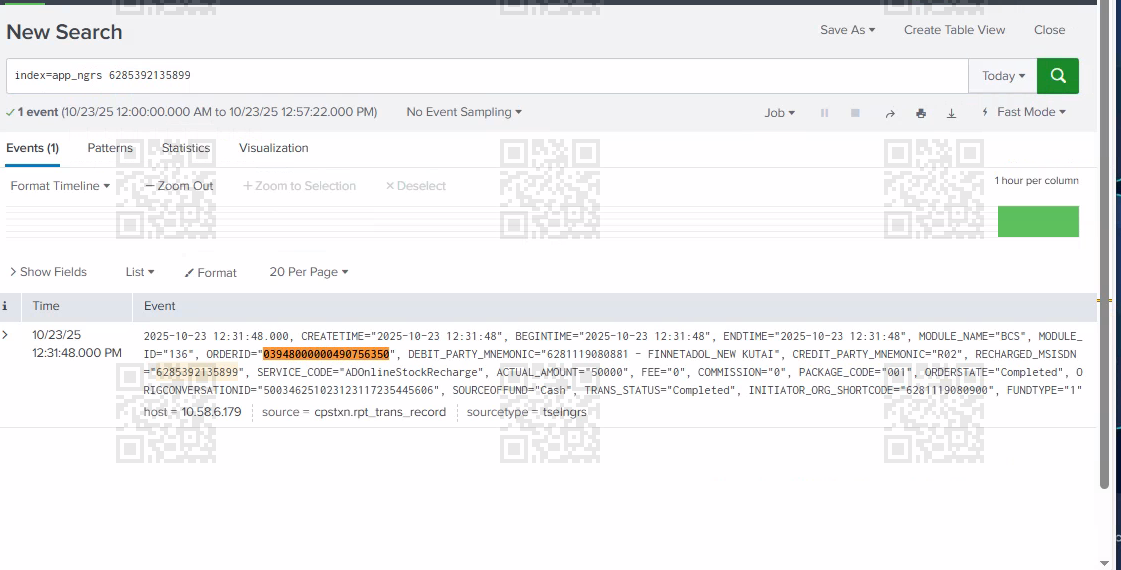Click Zoom Out on timeline
The height and width of the screenshot is (570, 1121).
pos(179,186)
